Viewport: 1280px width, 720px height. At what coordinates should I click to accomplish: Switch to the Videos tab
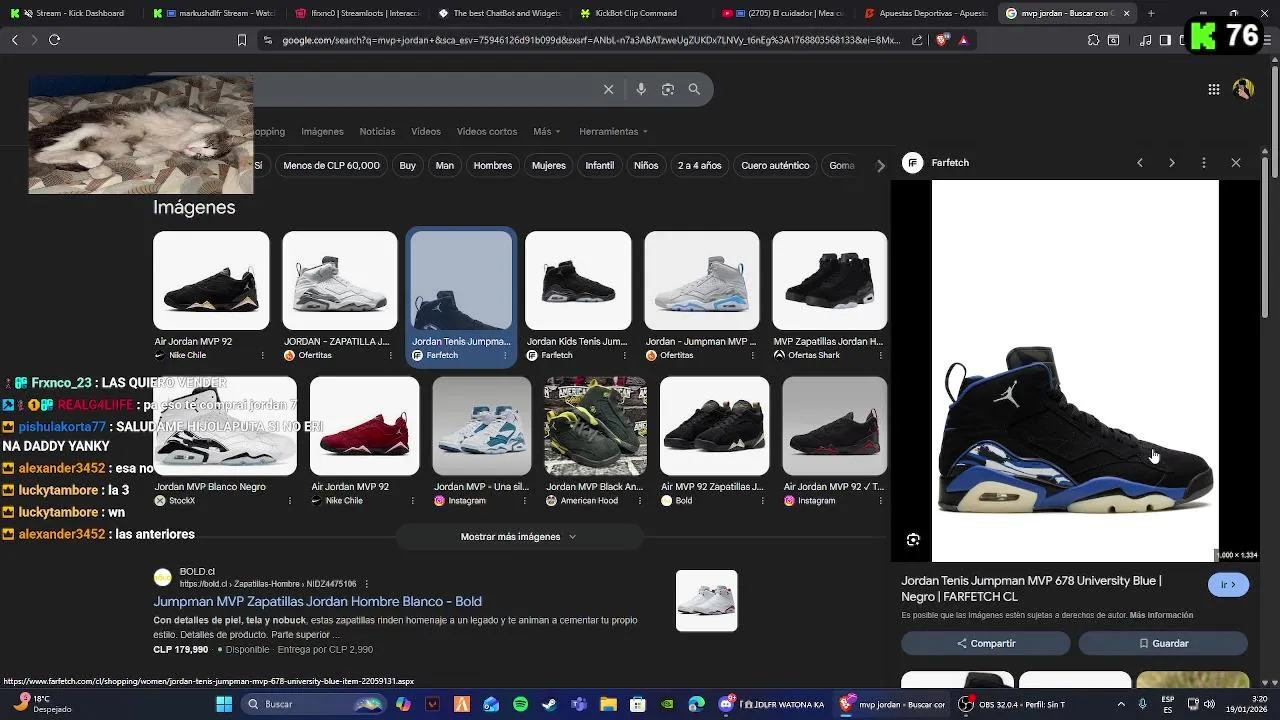[x=425, y=132]
